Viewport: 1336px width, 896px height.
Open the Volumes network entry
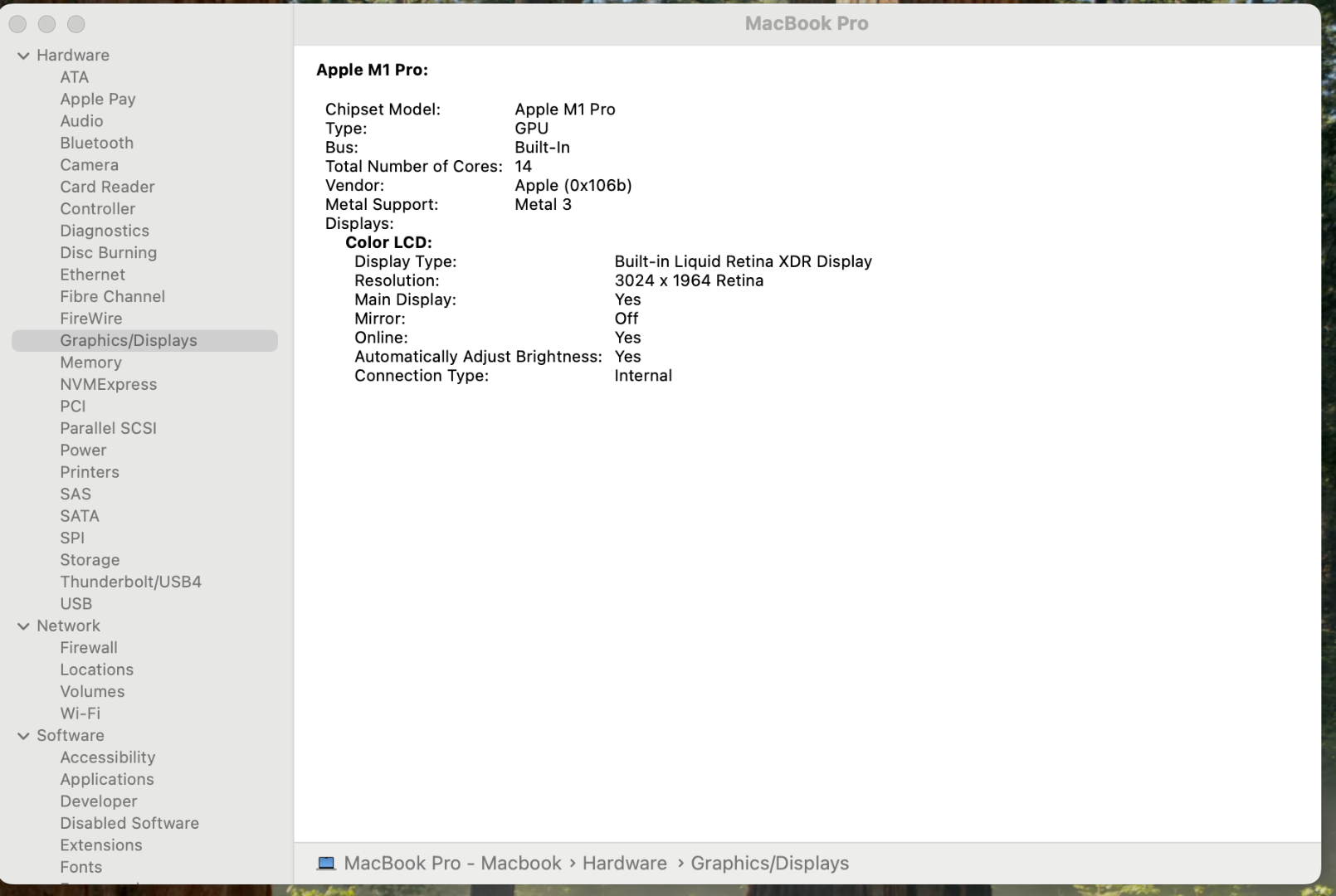(92, 692)
